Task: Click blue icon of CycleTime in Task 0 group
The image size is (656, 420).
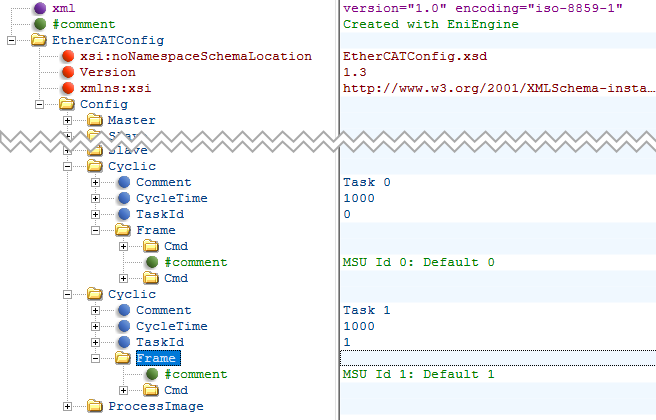Action: click(x=124, y=198)
